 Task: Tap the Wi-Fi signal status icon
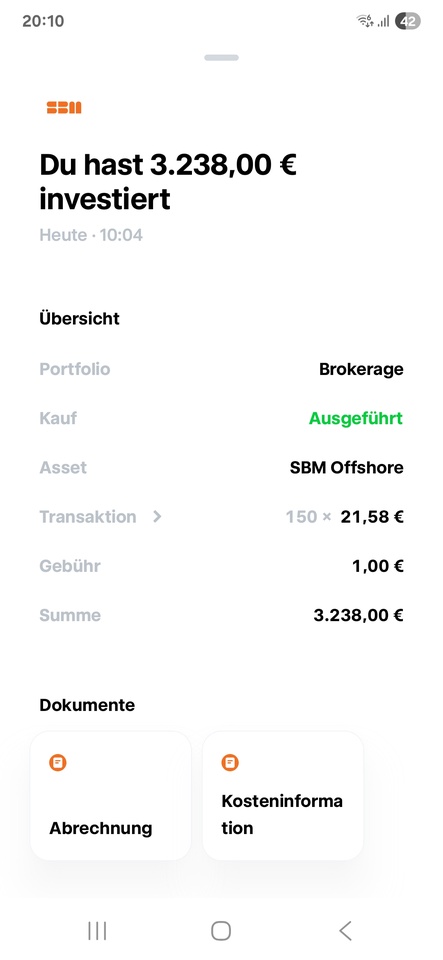click(x=365, y=21)
